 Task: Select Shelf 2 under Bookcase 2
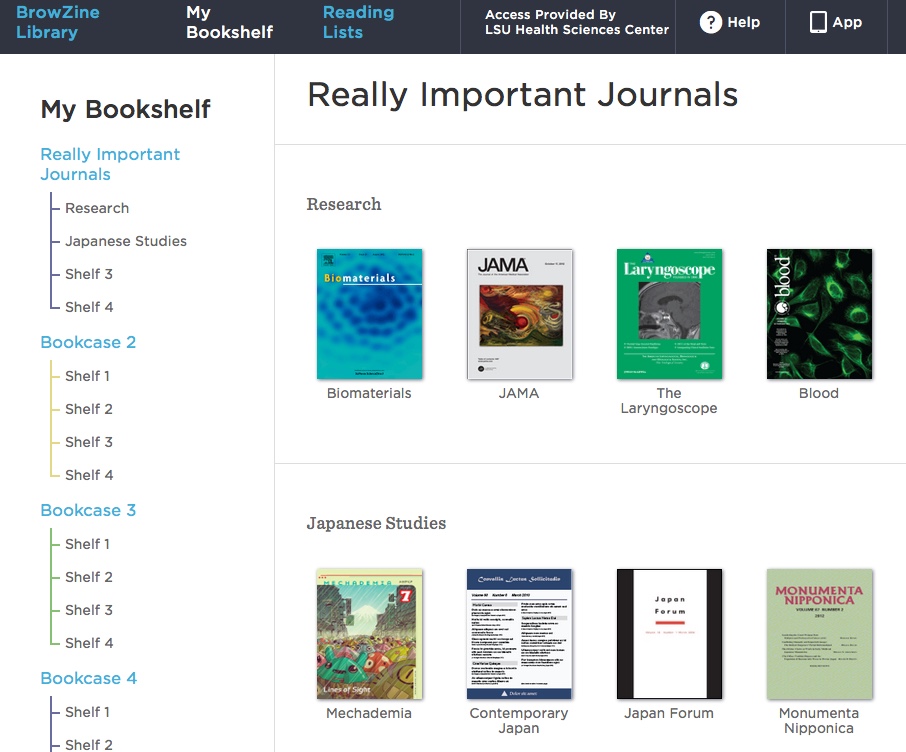point(89,409)
